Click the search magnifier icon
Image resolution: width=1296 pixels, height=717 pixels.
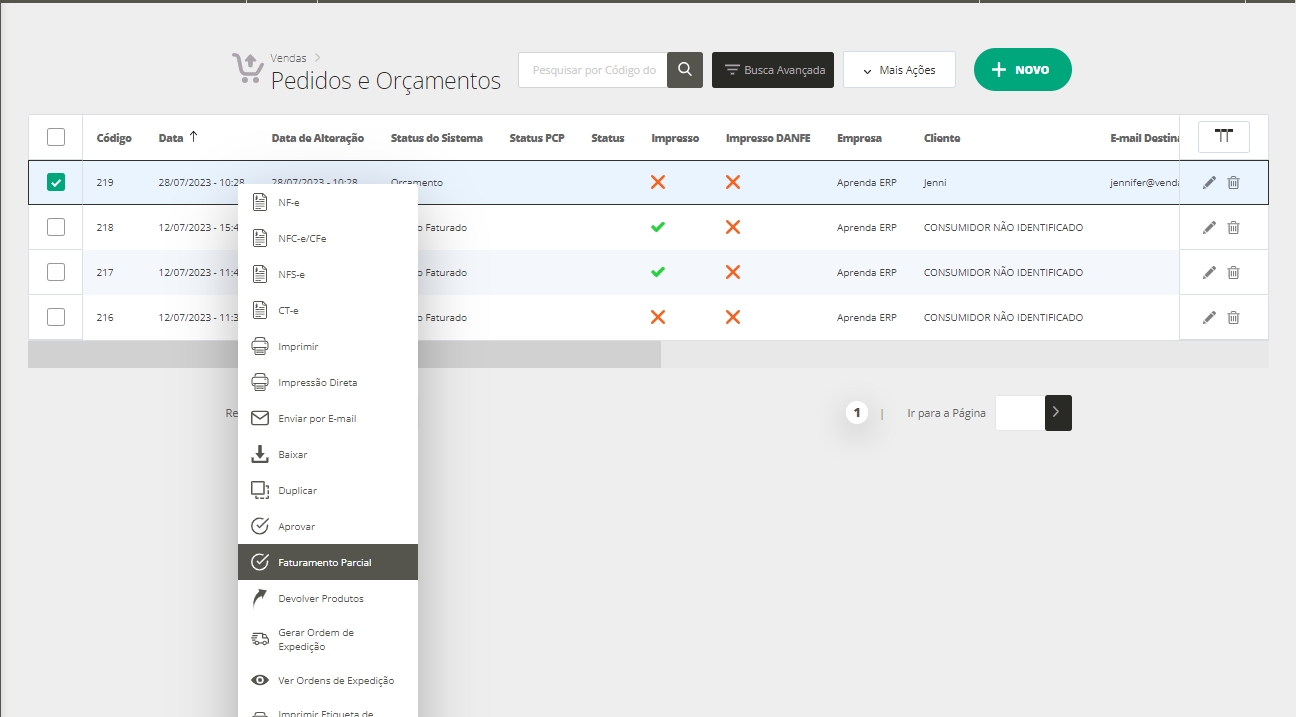click(684, 70)
